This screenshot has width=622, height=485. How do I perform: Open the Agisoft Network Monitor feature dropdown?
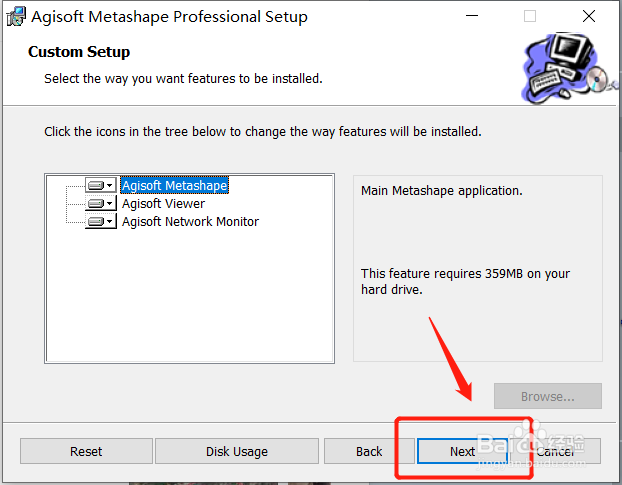point(101,221)
